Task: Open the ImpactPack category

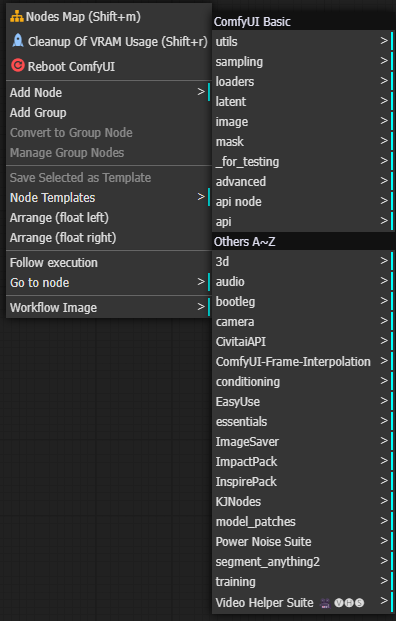Action: [x=303, y=462]
